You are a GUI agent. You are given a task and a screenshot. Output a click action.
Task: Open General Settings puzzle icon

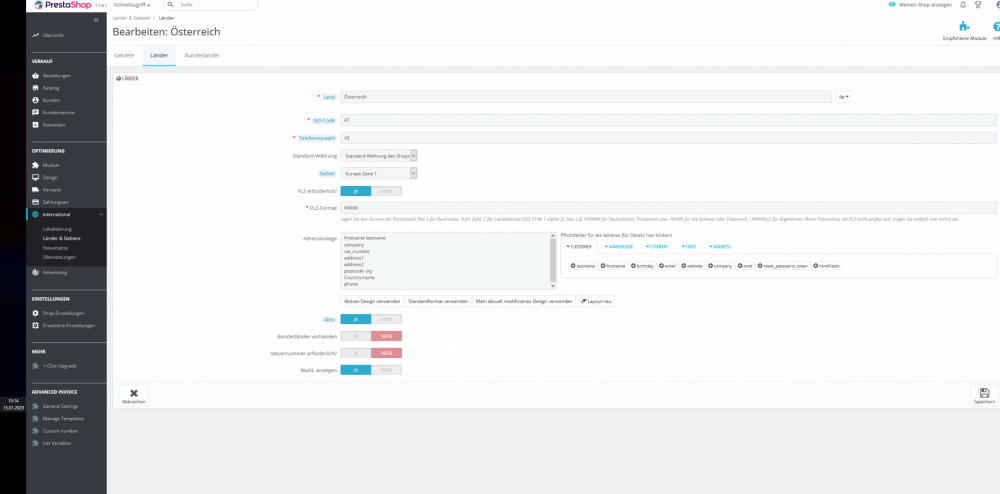coord(36,406)
